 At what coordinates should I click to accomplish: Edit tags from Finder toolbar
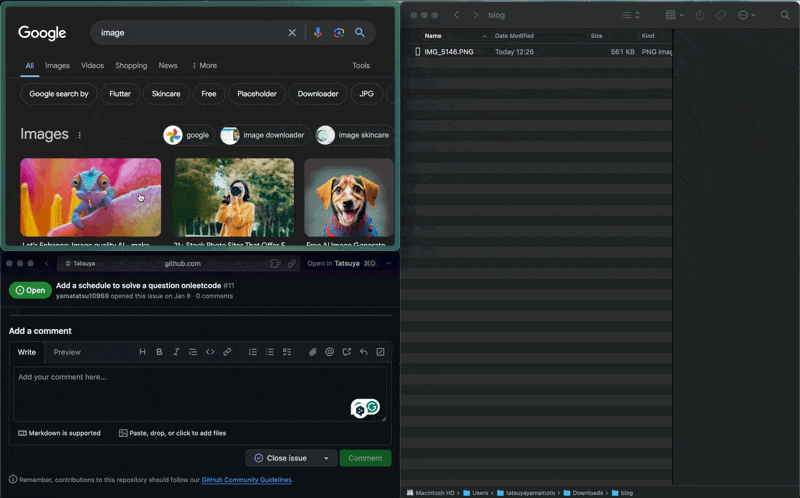tap(721, 15)
